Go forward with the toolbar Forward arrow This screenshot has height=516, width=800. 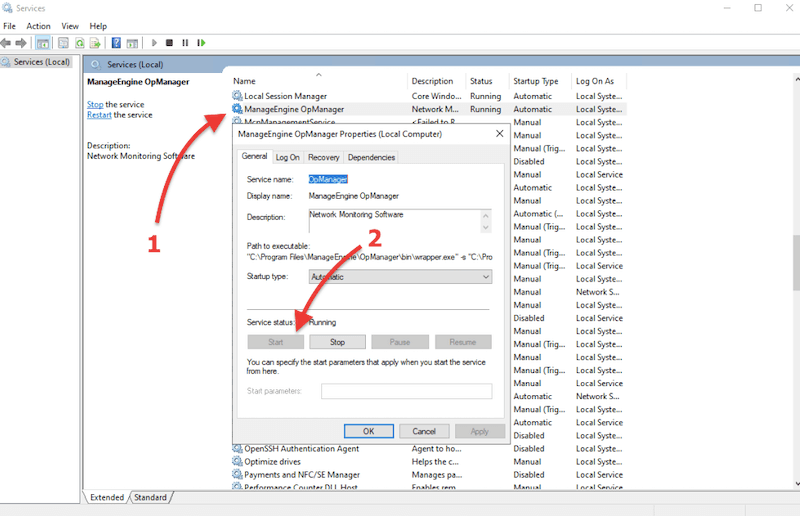click(x=21, y=43)
